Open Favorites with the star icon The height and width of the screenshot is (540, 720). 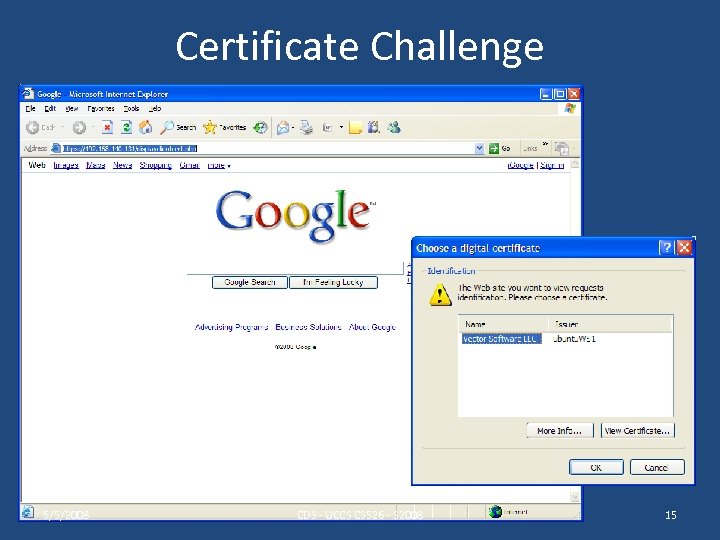[x=225, y=127]
